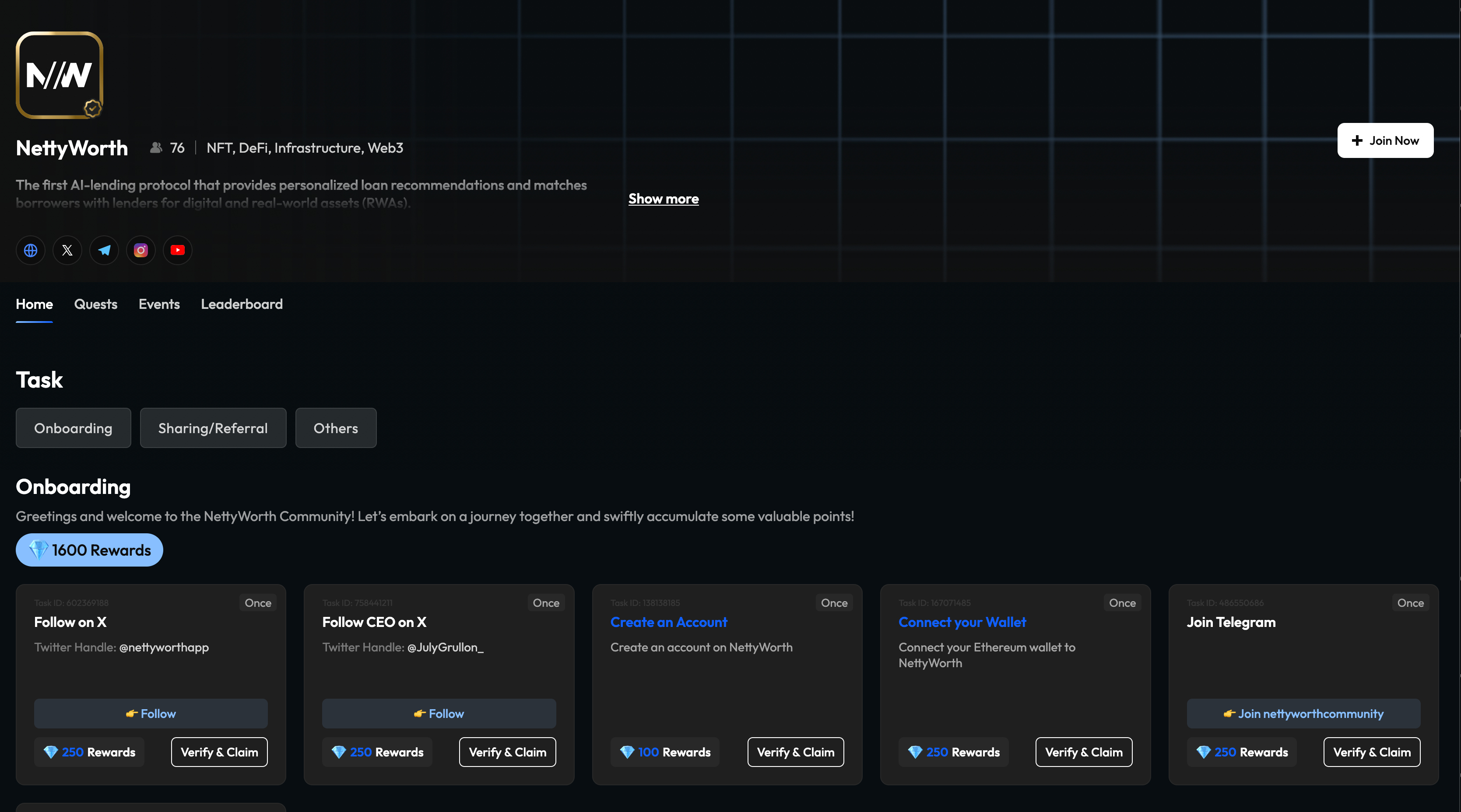Filter tasks by Sharing/Referral category
Screen dimensions: 1461x812
click(x=213, y=428)
